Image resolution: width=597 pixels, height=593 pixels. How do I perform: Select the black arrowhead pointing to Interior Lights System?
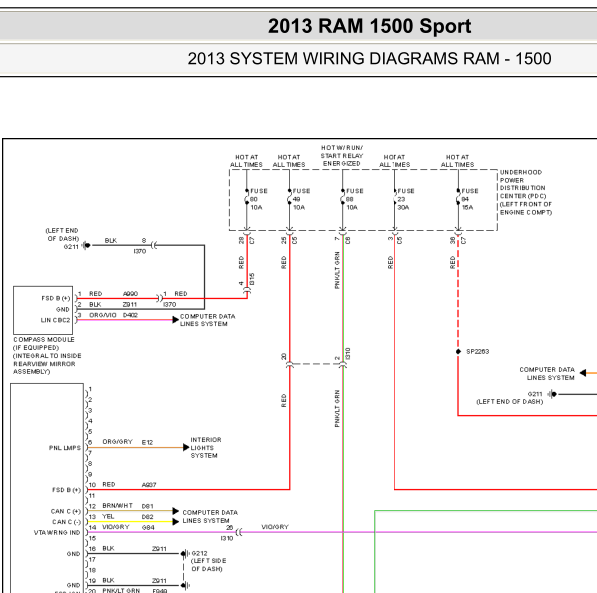pos(186,447)
